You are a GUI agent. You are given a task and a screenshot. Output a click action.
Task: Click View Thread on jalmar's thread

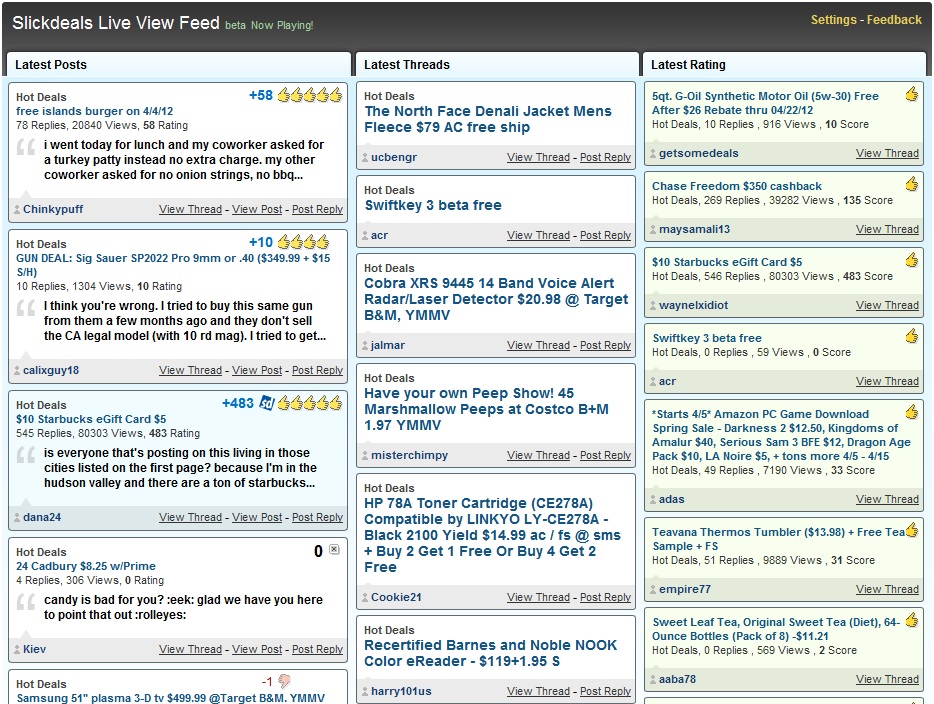coord(538,345)
